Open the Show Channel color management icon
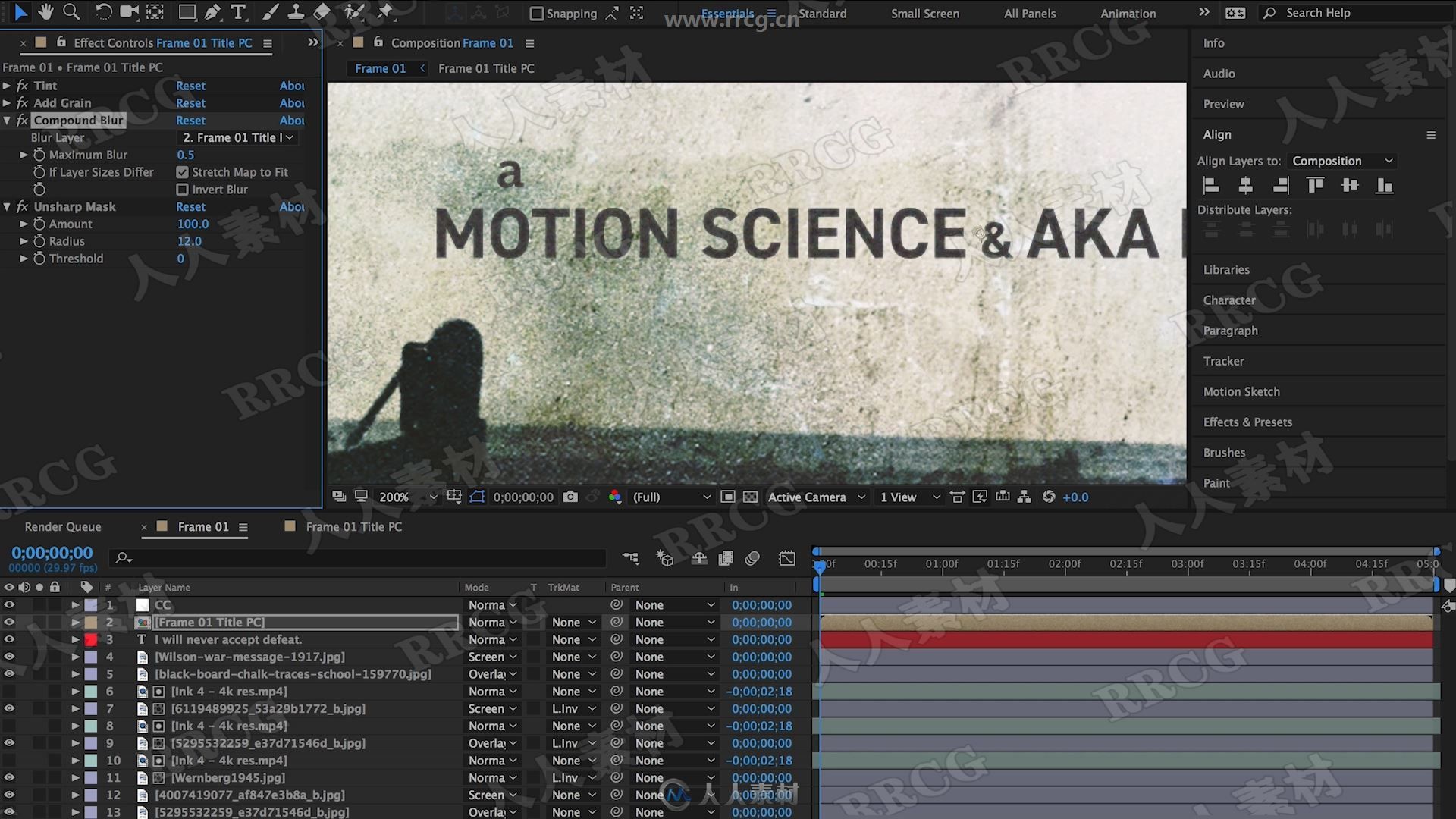The width and height of the screenshot is (1456, 819). pos(614,497)
